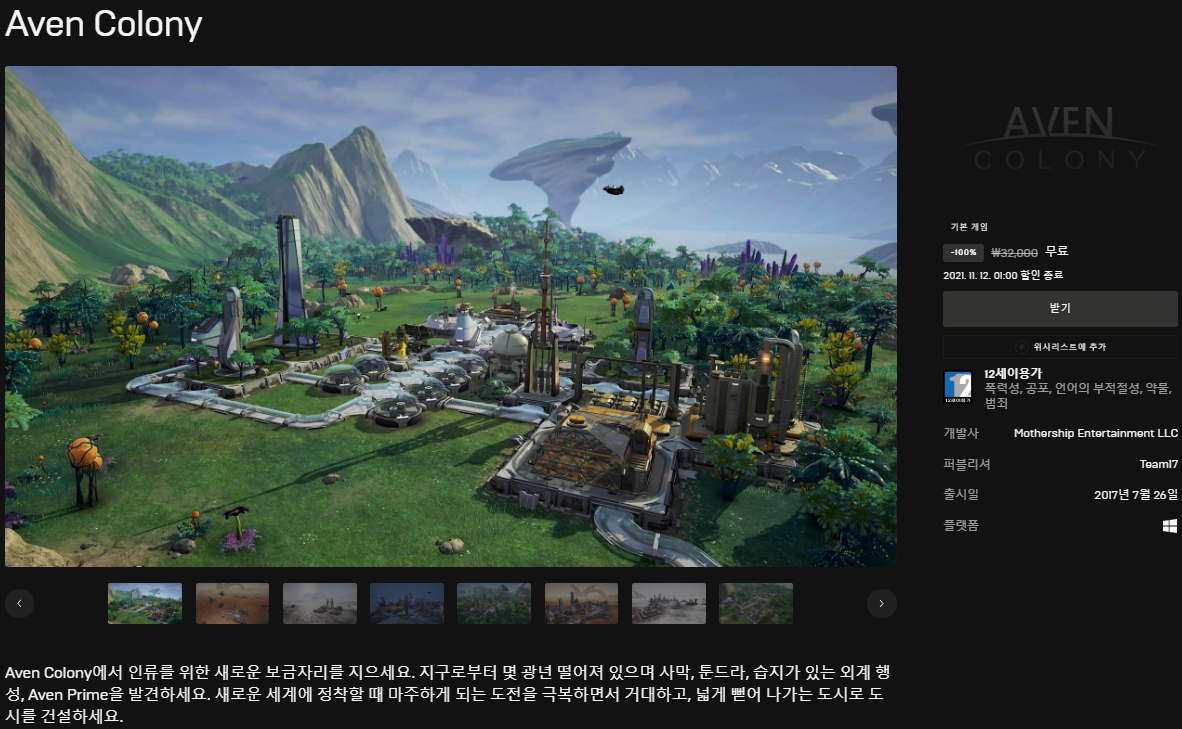Screen dimensions: 1182x729
Task: Click the Aven Colony page title
Action: [104, 24]
